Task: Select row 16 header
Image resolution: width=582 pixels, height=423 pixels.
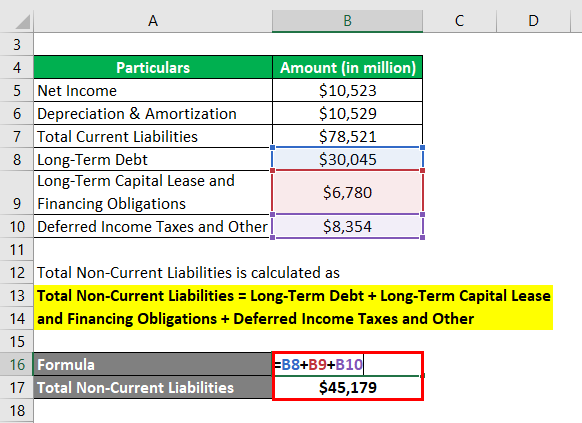Action: click(17, 364)
